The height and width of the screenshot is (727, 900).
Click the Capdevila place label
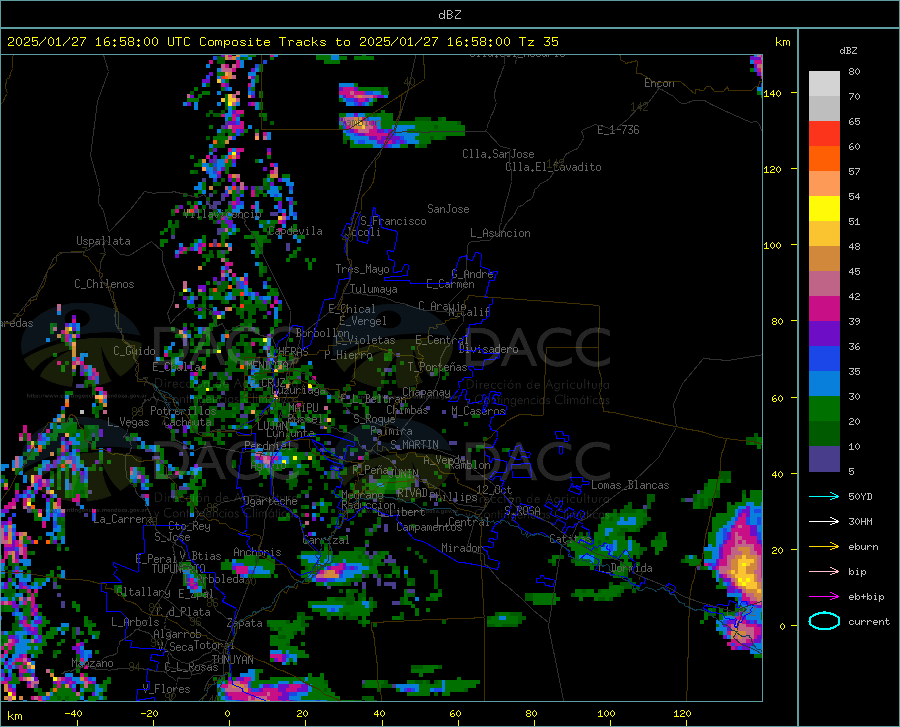click(x=295, y=231)
